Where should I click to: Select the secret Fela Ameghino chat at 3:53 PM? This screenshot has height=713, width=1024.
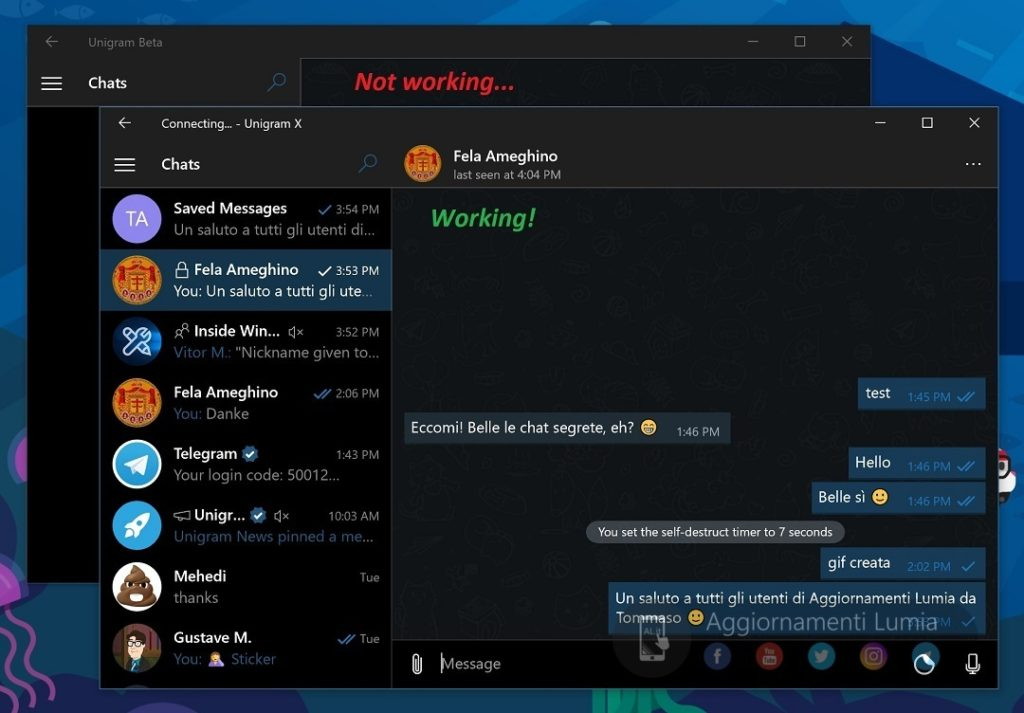click(x=246, y=280)
